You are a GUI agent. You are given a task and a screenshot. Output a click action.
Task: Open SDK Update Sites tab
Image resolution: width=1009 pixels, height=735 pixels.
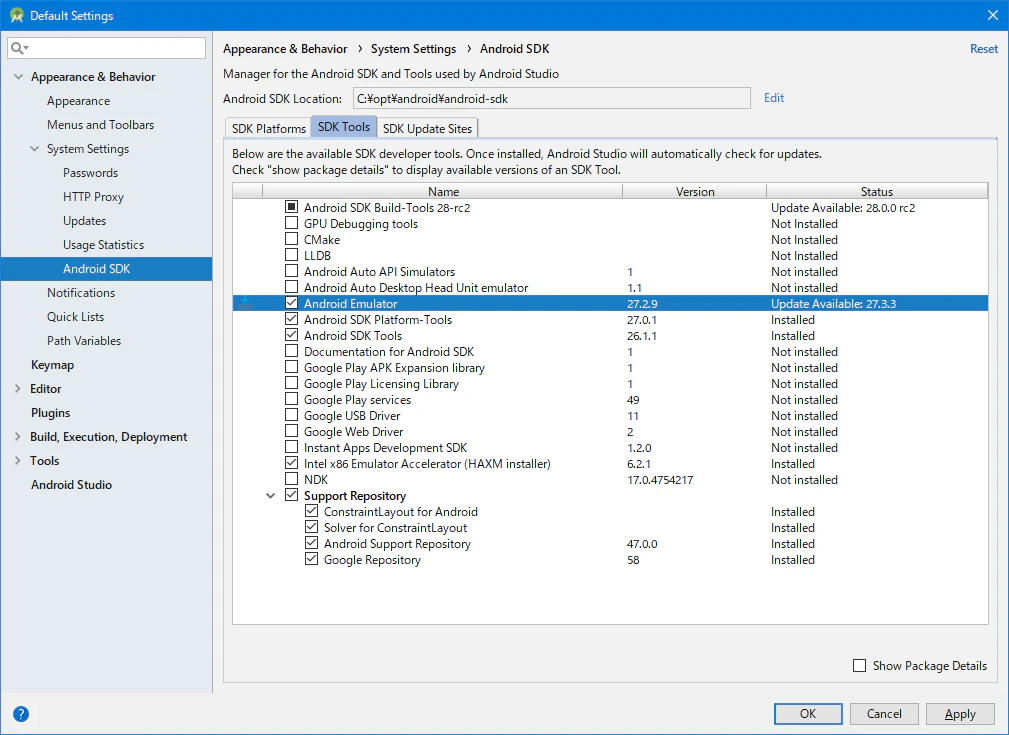(x=427, y=128)
